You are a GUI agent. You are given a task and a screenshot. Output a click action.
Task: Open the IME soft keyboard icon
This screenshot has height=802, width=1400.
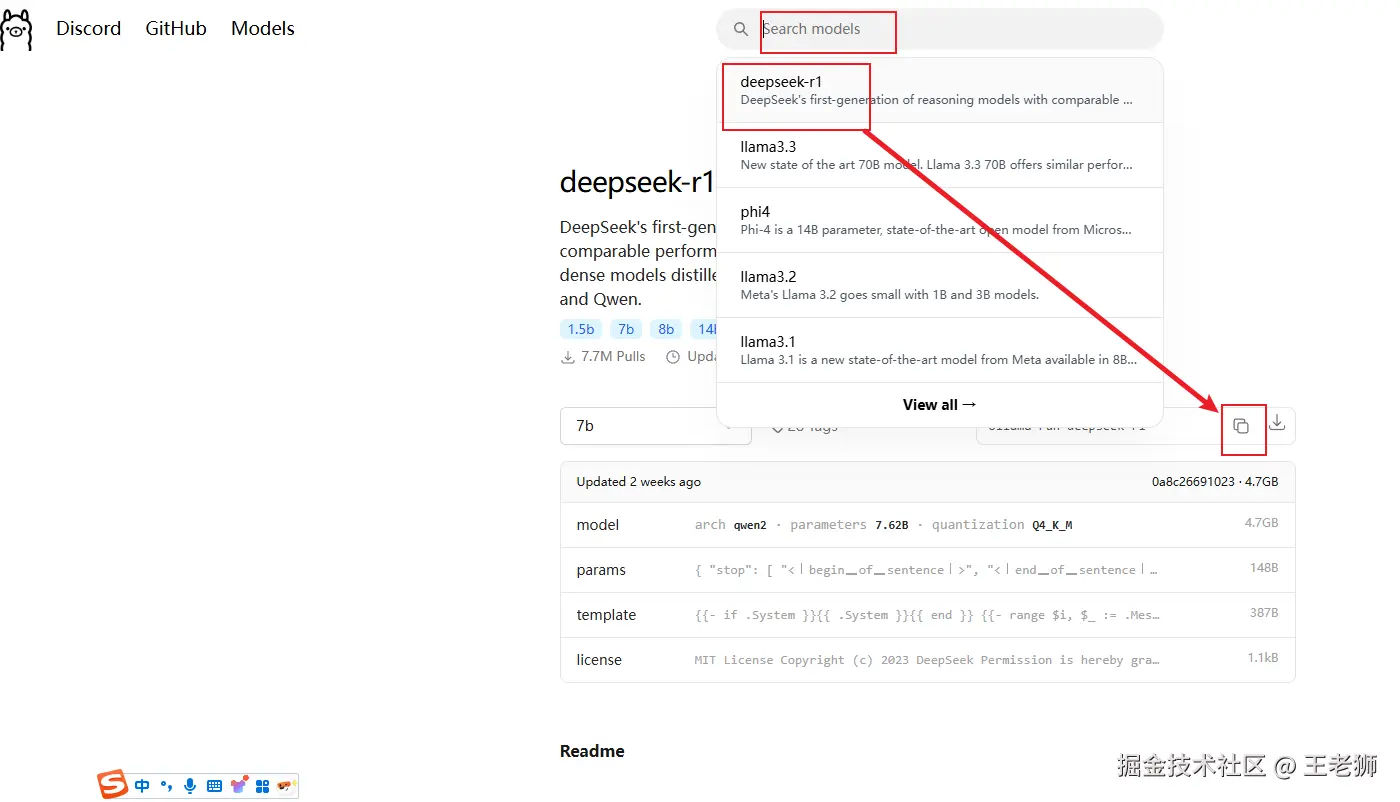click(214, 786)
